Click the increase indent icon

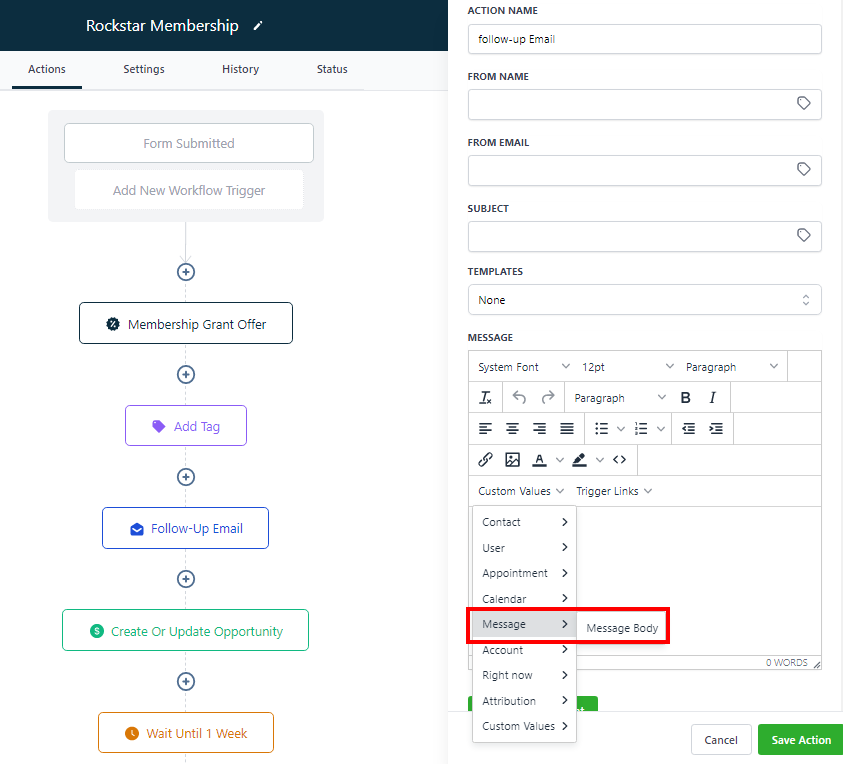click(x=716, y=429)
